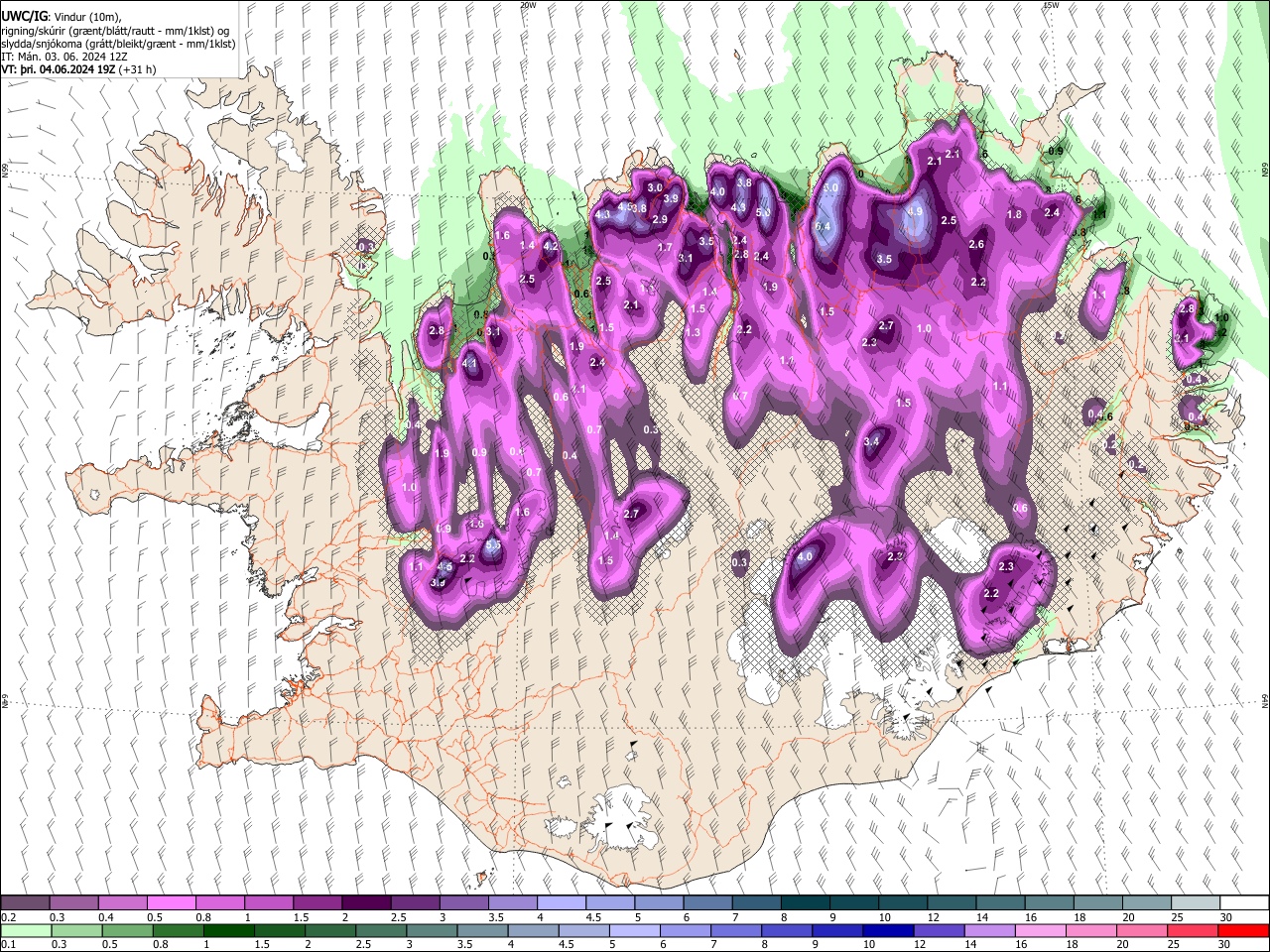This screenshot has height=952, width=1270.
Task: Click the 'slydda/snjókoma' snow description line
Action: pos(118,44)
